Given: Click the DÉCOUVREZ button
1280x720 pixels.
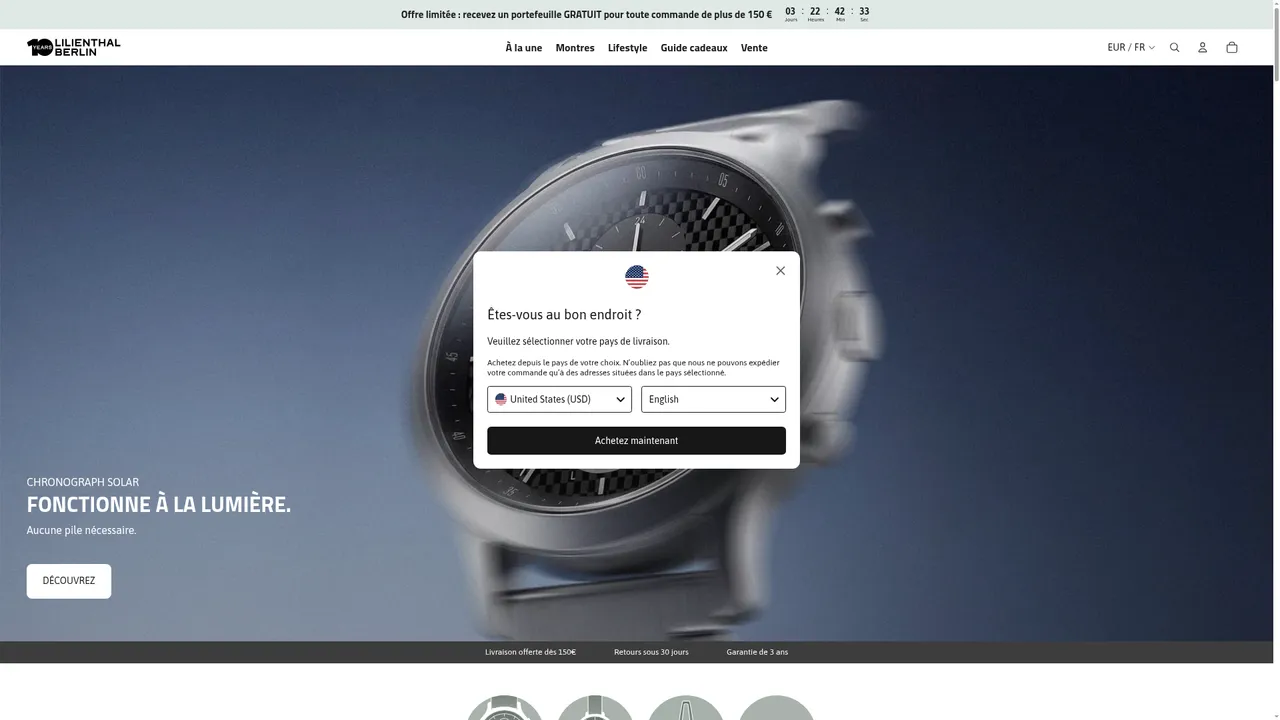Looking at the screenshot, I should 69,581.
